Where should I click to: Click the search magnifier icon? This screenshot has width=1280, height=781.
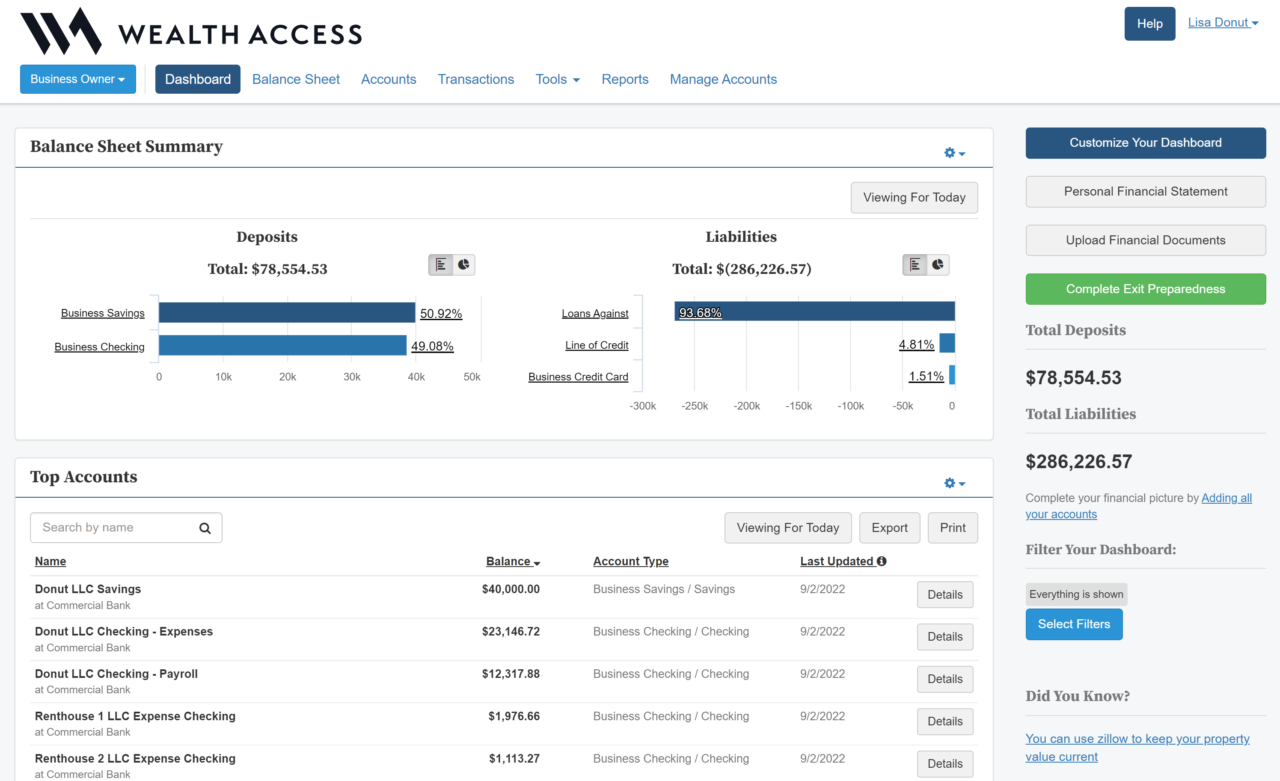[205, 528]
